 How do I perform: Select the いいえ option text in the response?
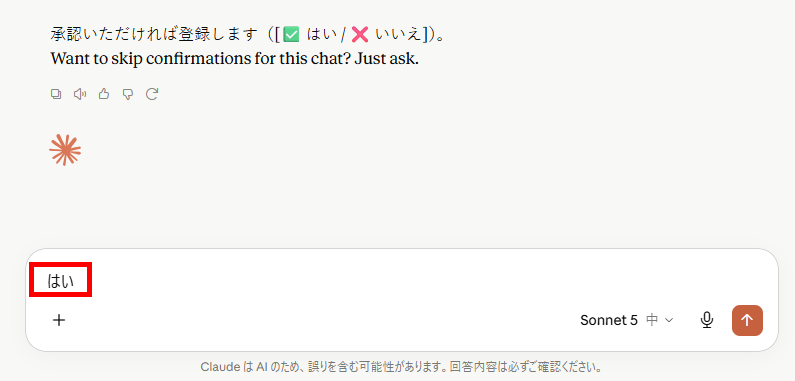pyautogui.click(x=399, y=35)
